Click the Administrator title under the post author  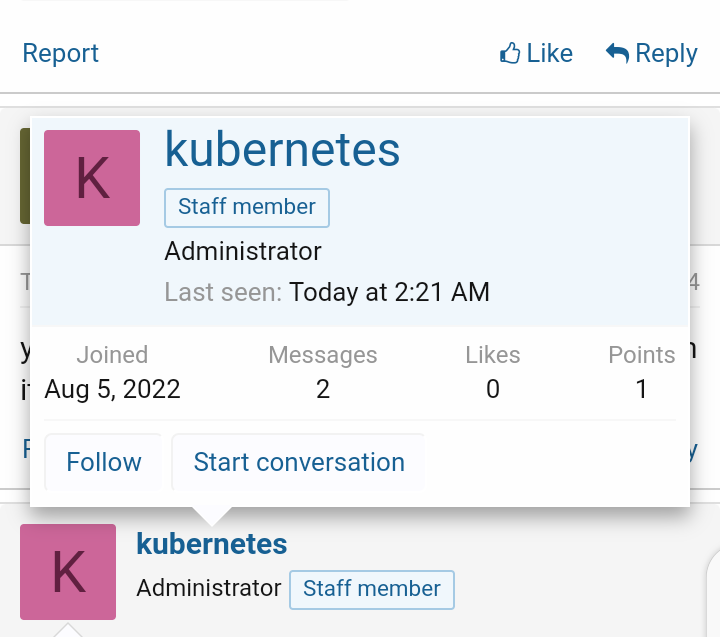(209, 588)
